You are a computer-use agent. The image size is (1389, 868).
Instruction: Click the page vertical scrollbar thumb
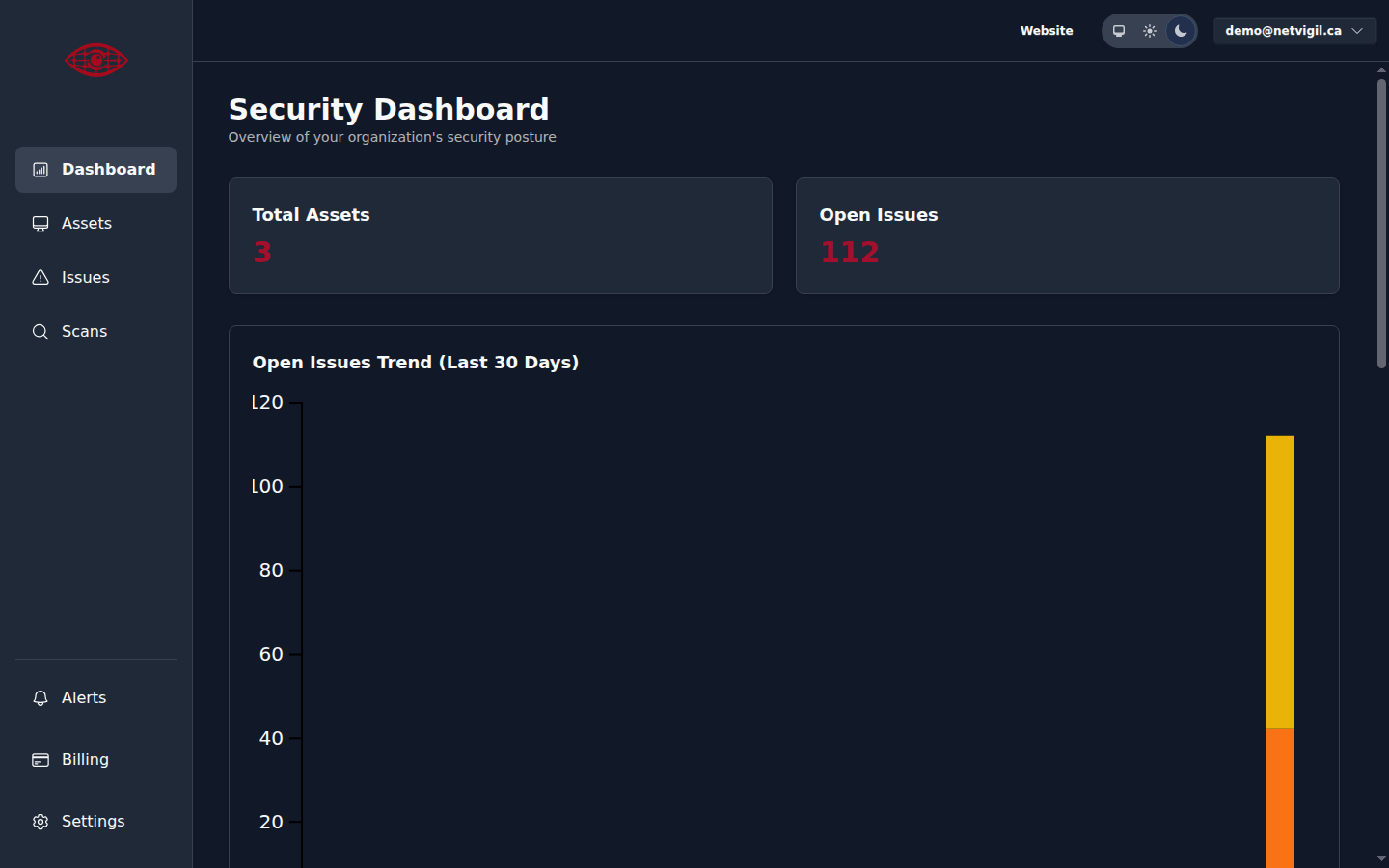1381,224
